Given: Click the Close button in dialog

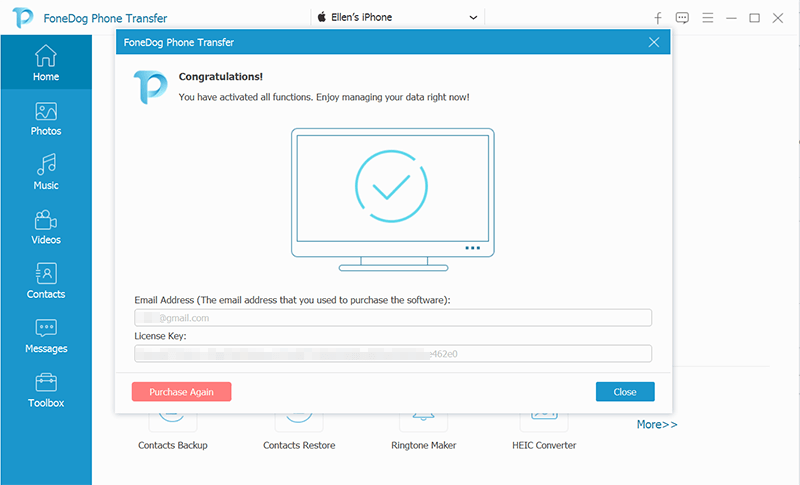Looking at the screenshot, I should (x=625, y=392).
